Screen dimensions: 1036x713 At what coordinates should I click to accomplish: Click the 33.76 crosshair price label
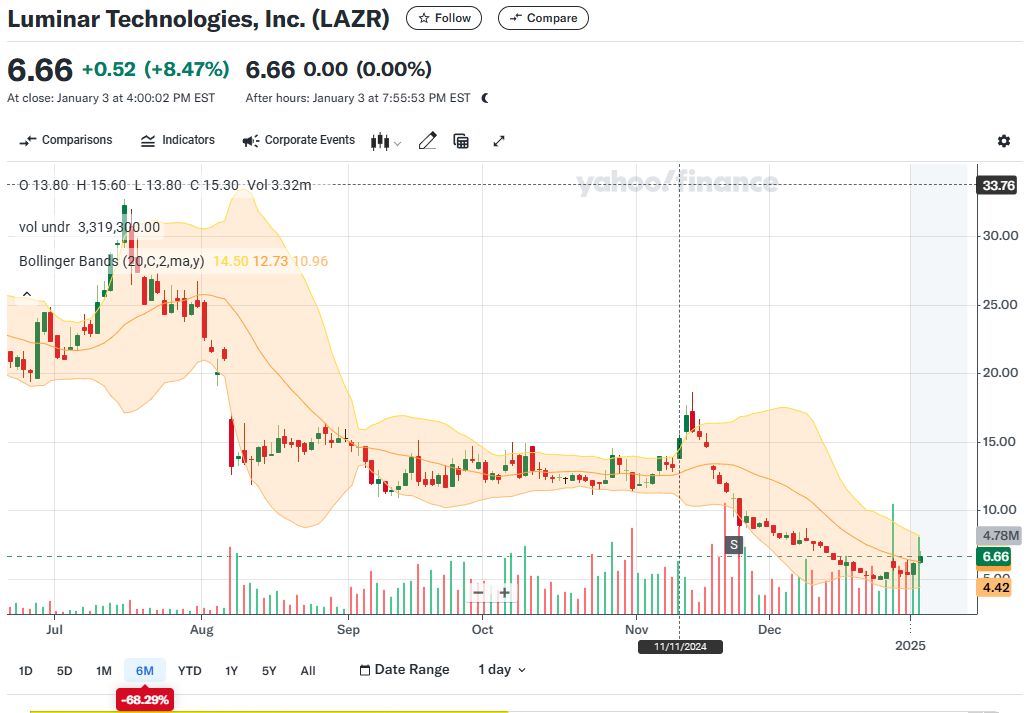998,185
